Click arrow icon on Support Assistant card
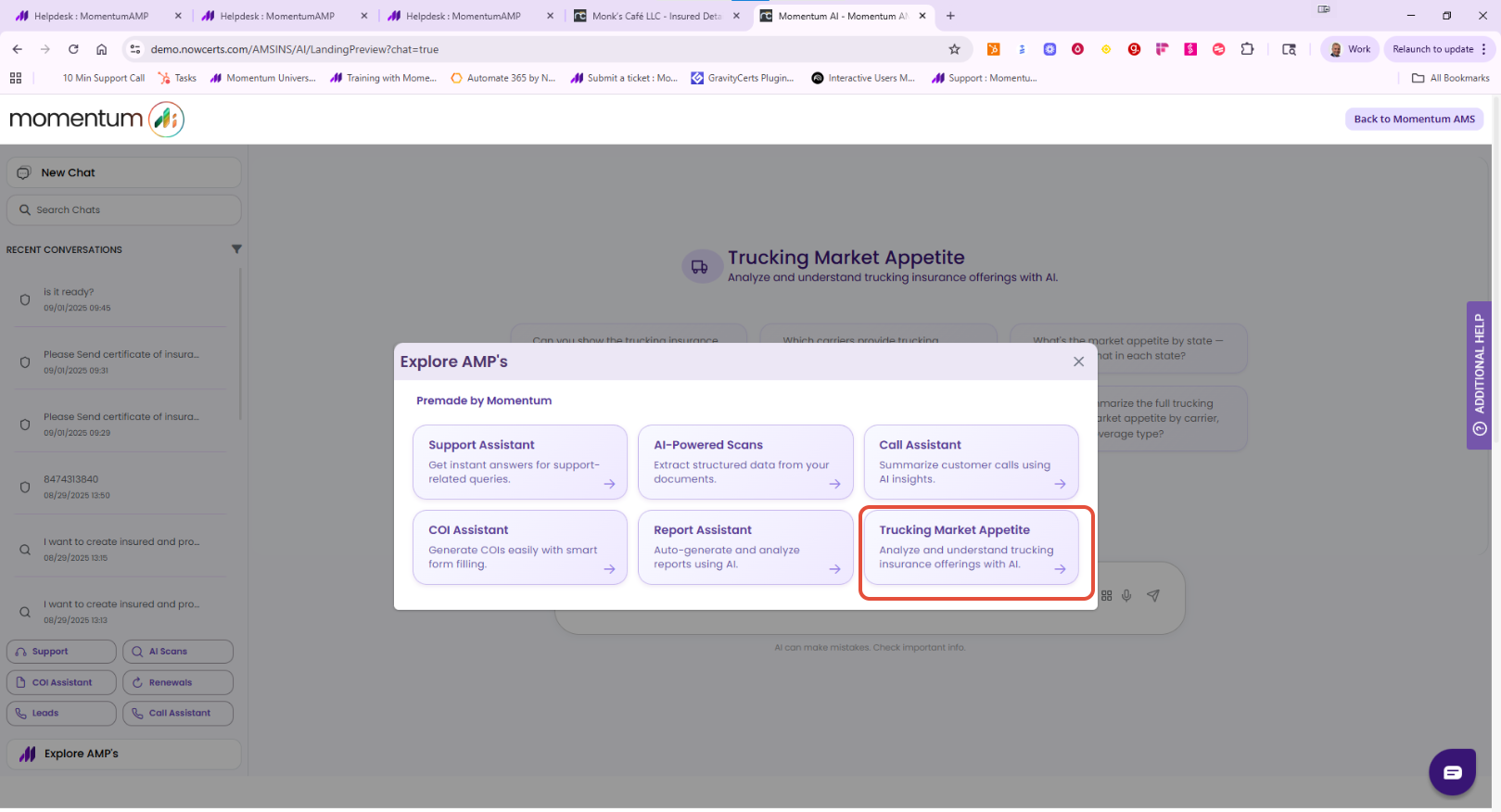 click(x=609, y=484)
